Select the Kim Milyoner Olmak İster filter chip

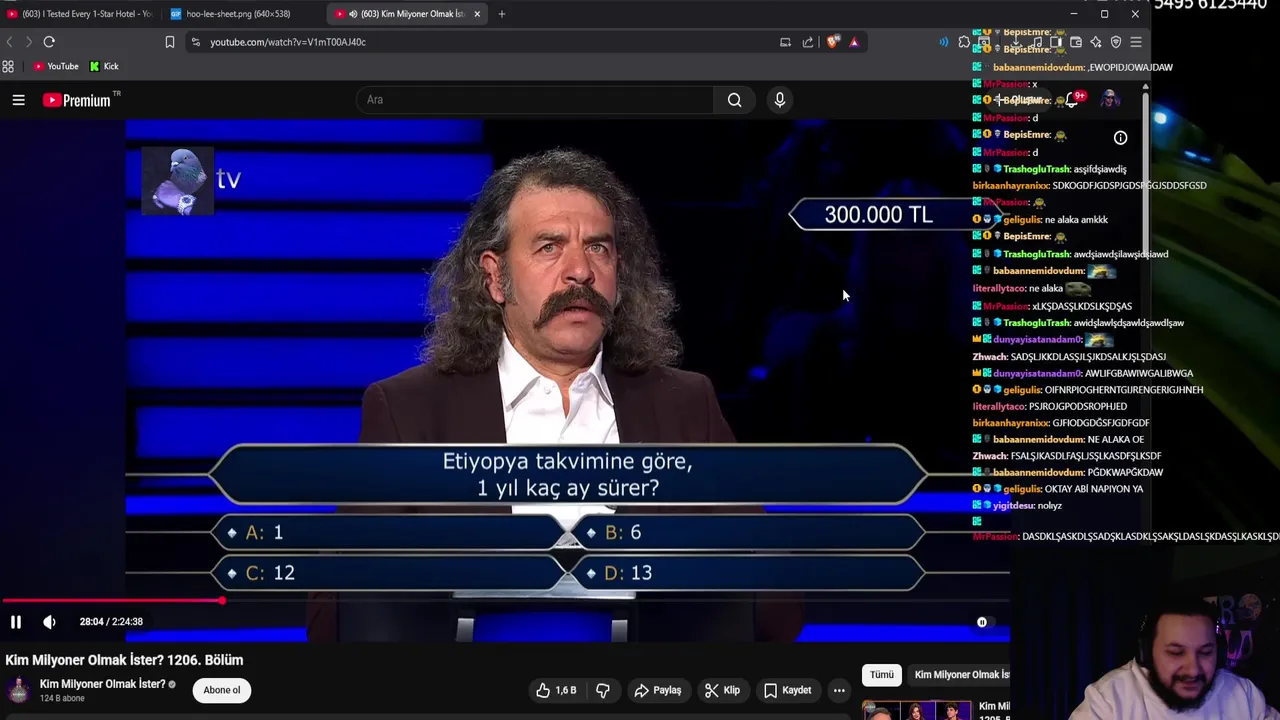959,675
